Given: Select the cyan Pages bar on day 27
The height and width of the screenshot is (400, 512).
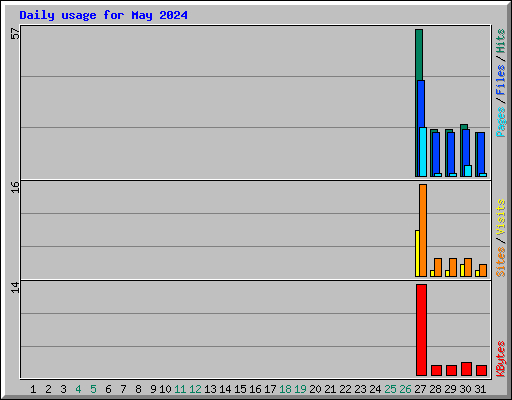Looking at the screenshot, I should (x=423, y=152).
